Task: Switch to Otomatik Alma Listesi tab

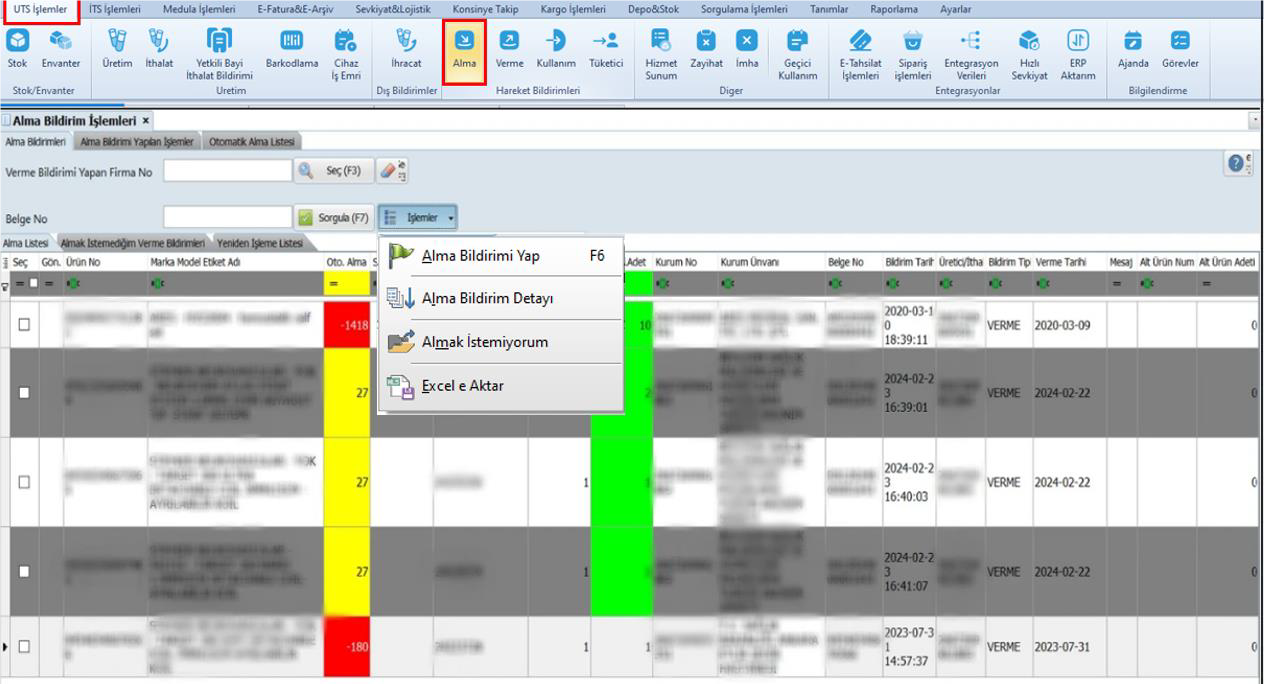Action: tap(251, 142)
